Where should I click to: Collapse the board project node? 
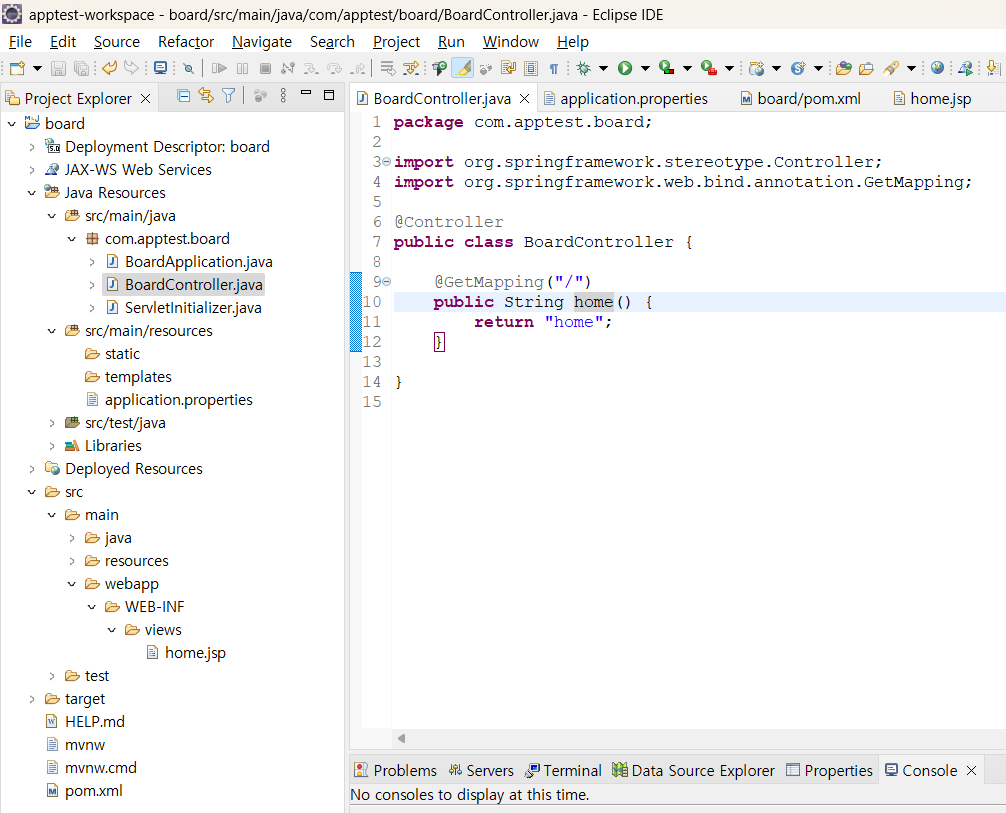[12, 124]
